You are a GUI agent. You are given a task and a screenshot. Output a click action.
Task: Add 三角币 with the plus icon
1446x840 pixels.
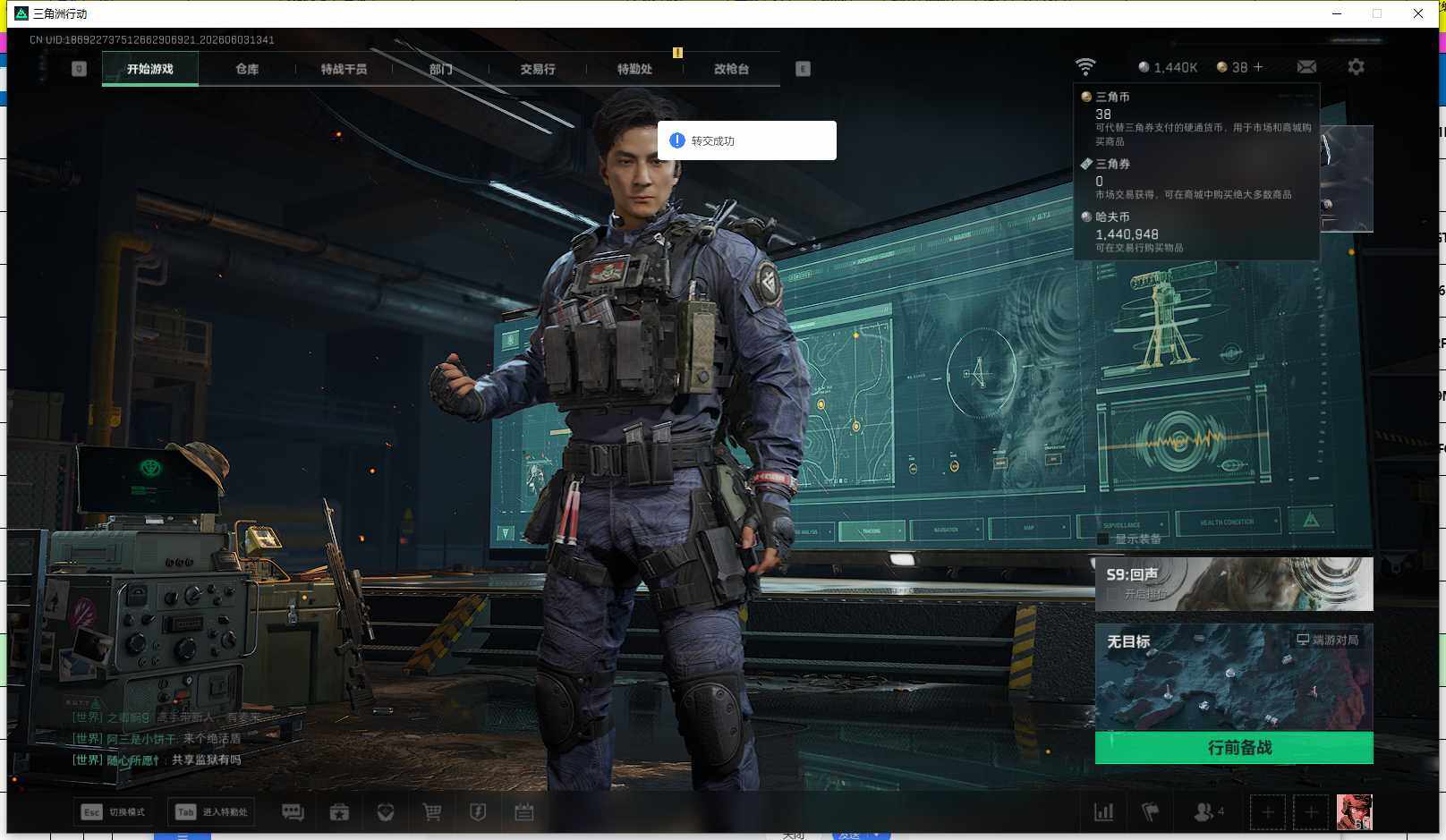(1258, 67)
